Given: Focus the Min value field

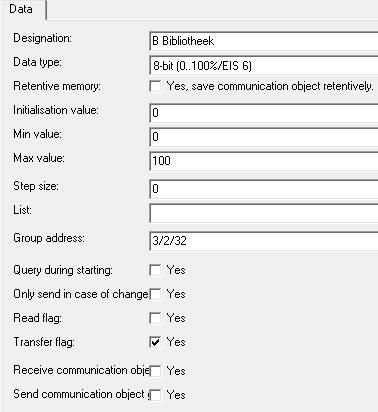Looking at the screenshot, I should (264, 137).
